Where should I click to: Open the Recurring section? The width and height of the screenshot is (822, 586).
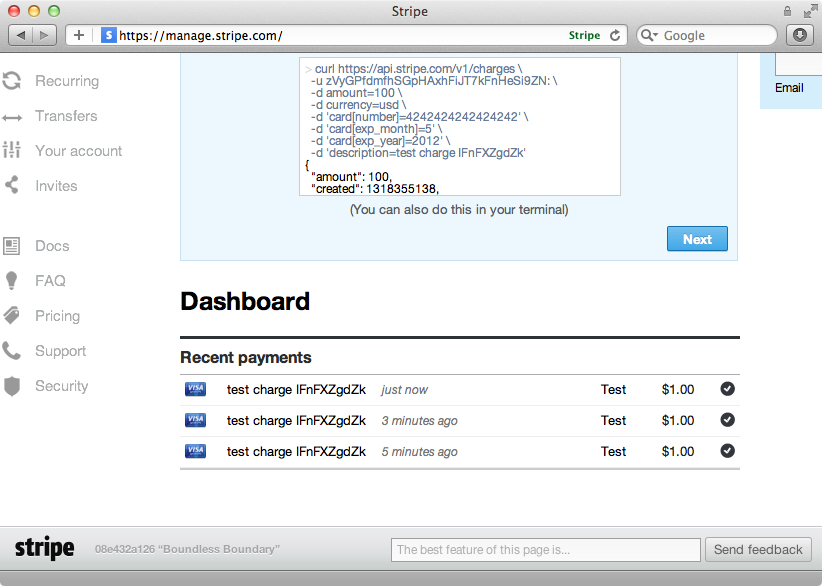coord(67,81)
